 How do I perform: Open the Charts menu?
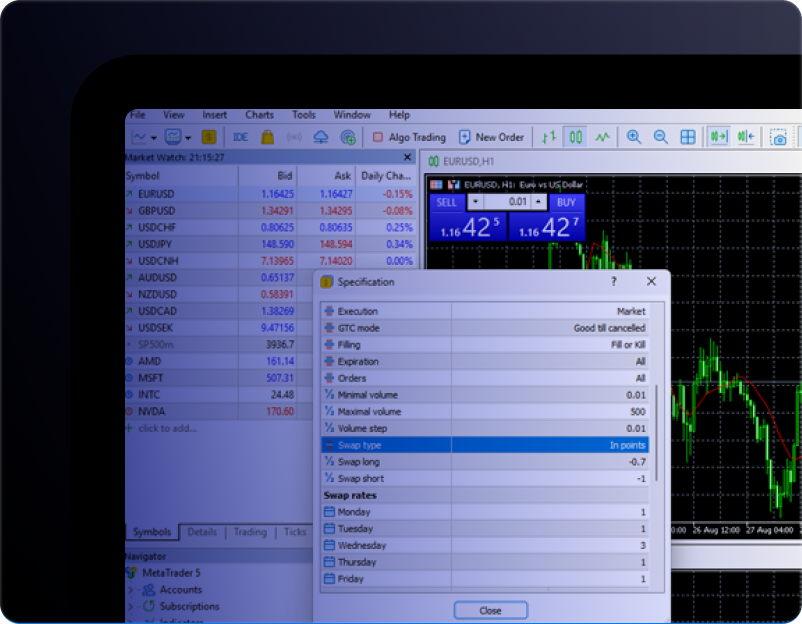[259, 115]
